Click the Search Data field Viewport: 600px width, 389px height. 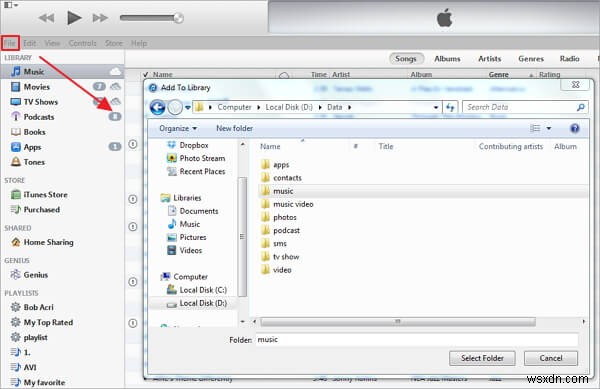[525, 107]
